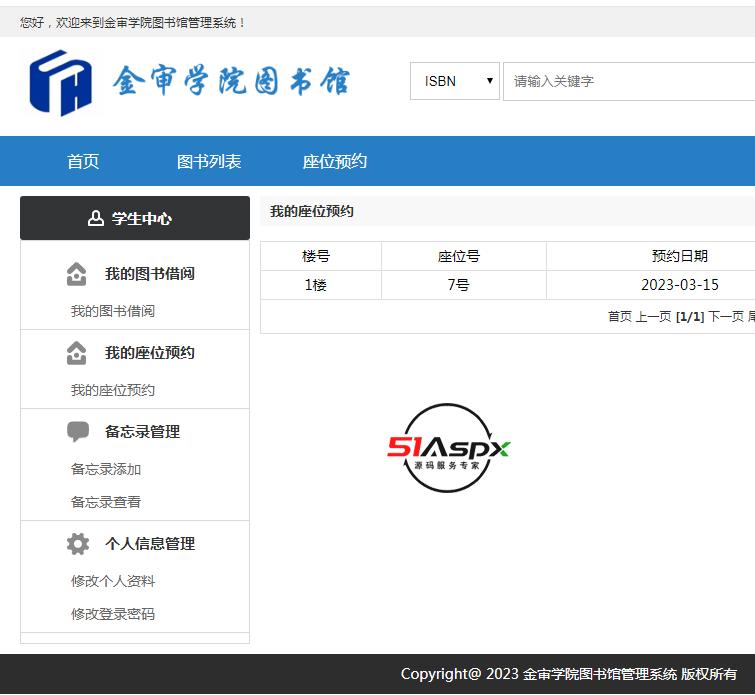The width and height of the screenshot is (755, 695).
Task: Click the 预约日期 column header
Action: 679,256
